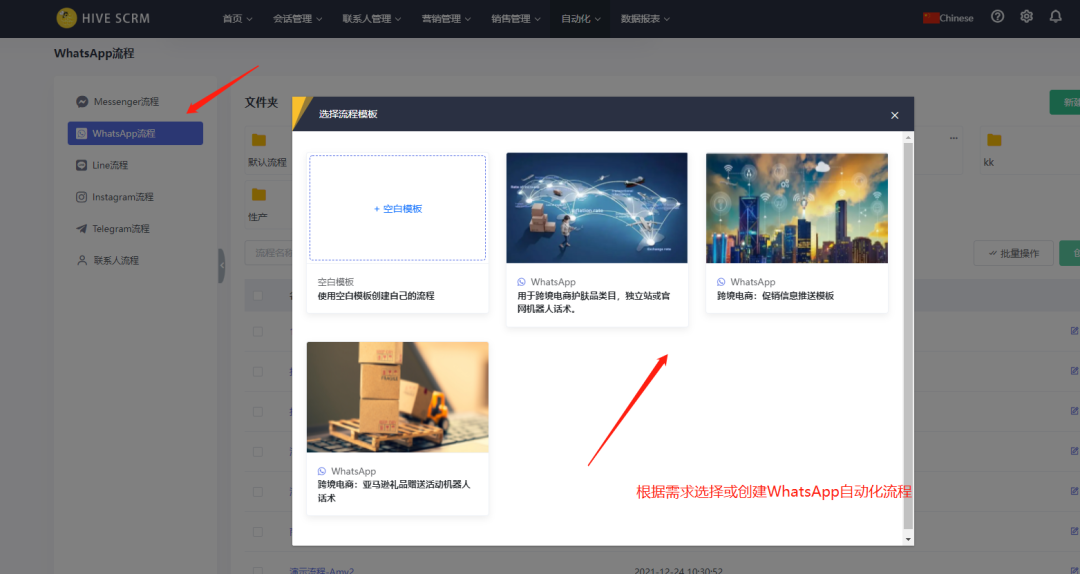Screen dimensions: 1080x574
Task: Click the dialog's vertical scrollbar thumb
Action: [908, 336]
